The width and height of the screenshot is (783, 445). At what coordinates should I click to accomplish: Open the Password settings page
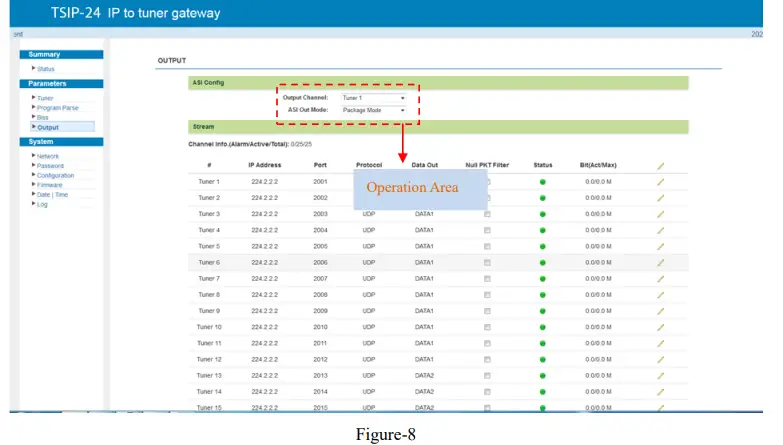coord(50,166)
